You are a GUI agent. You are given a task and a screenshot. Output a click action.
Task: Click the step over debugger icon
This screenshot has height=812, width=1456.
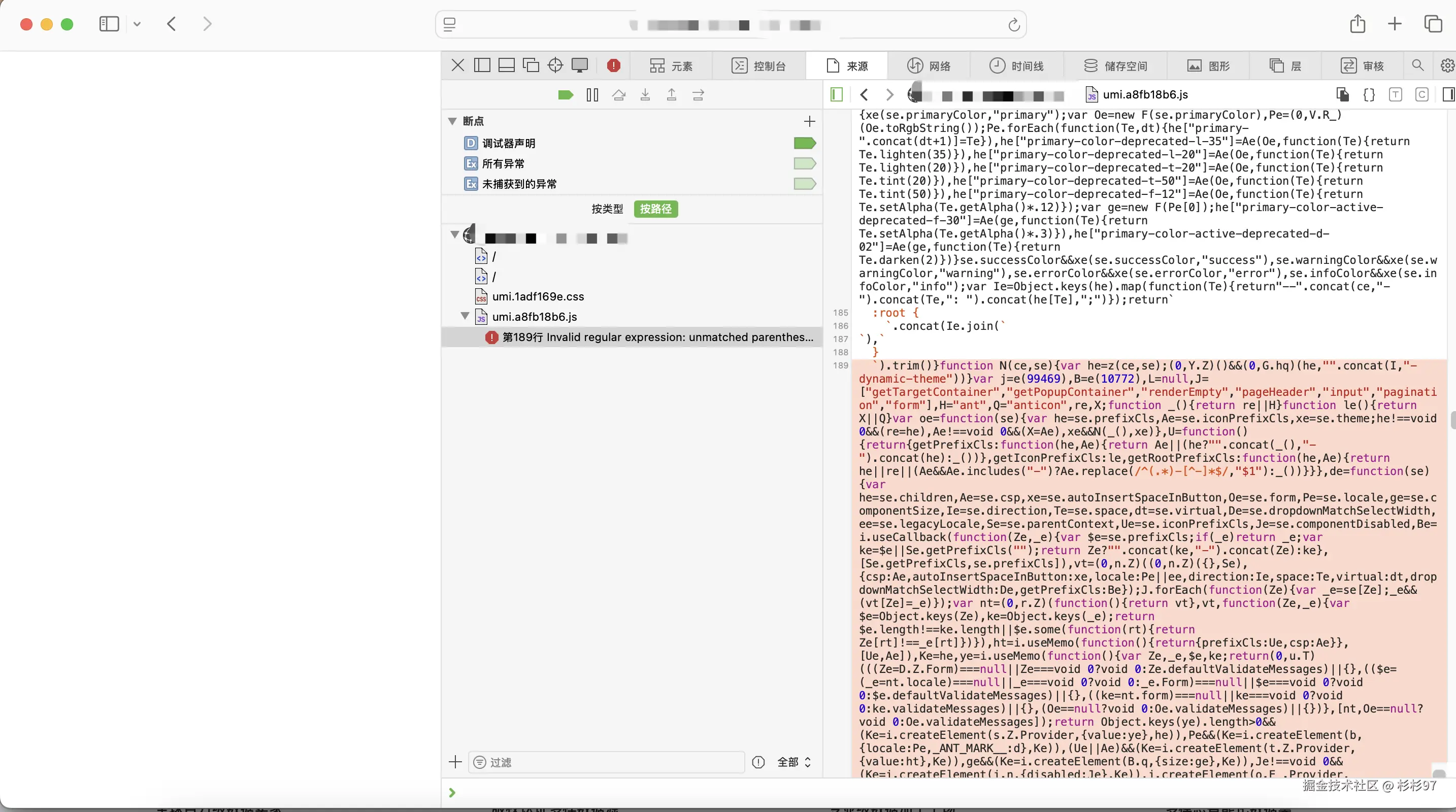point(618,95)
